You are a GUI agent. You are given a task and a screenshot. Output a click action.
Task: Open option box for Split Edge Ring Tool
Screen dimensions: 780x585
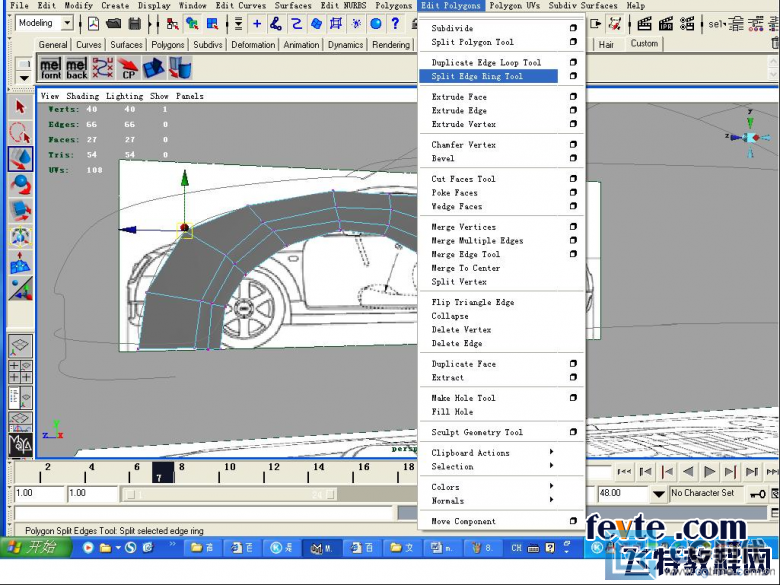[573, 76]
